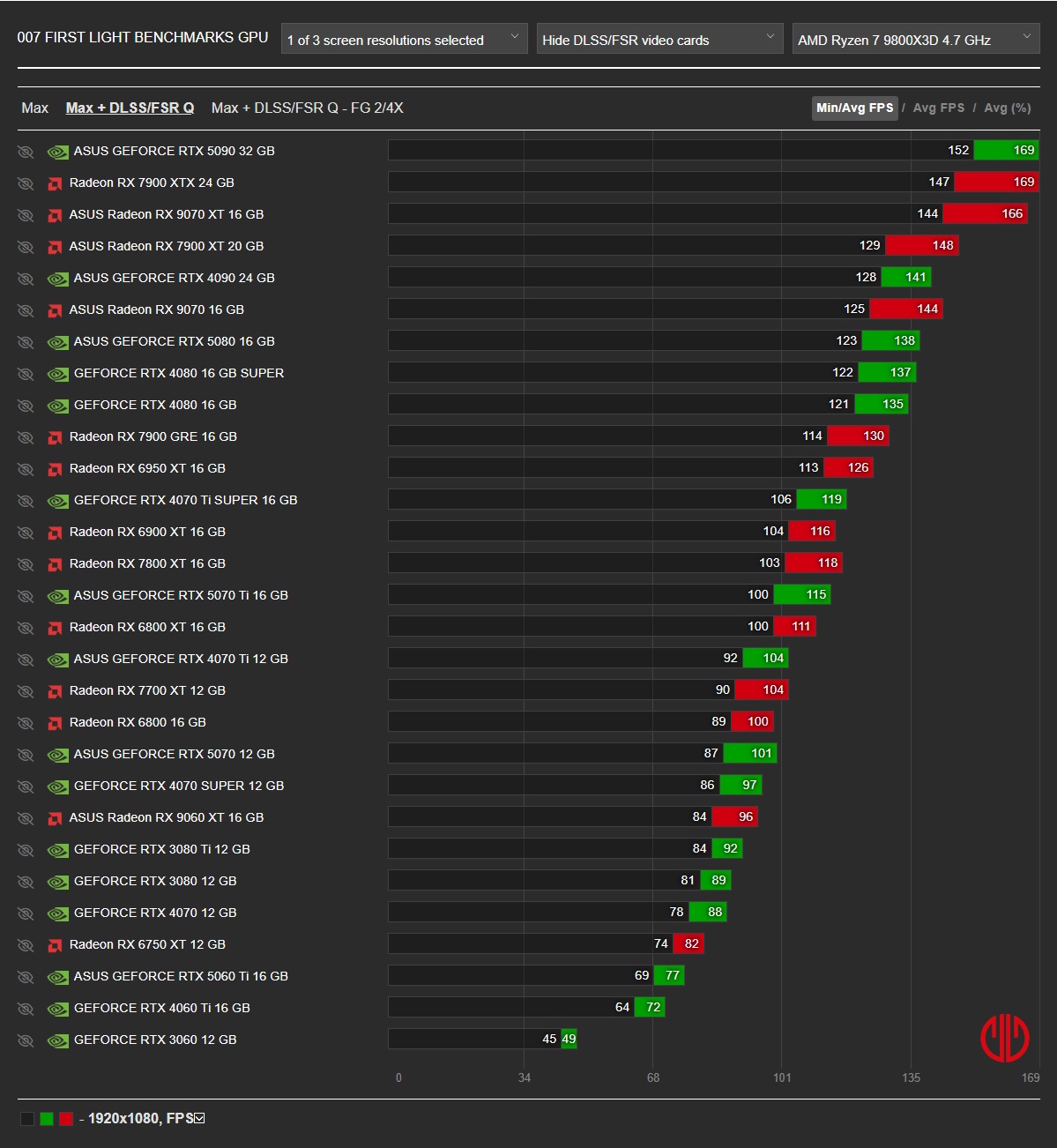Click the green legend color square
1057x1148 pixels.
(47, 1119)
